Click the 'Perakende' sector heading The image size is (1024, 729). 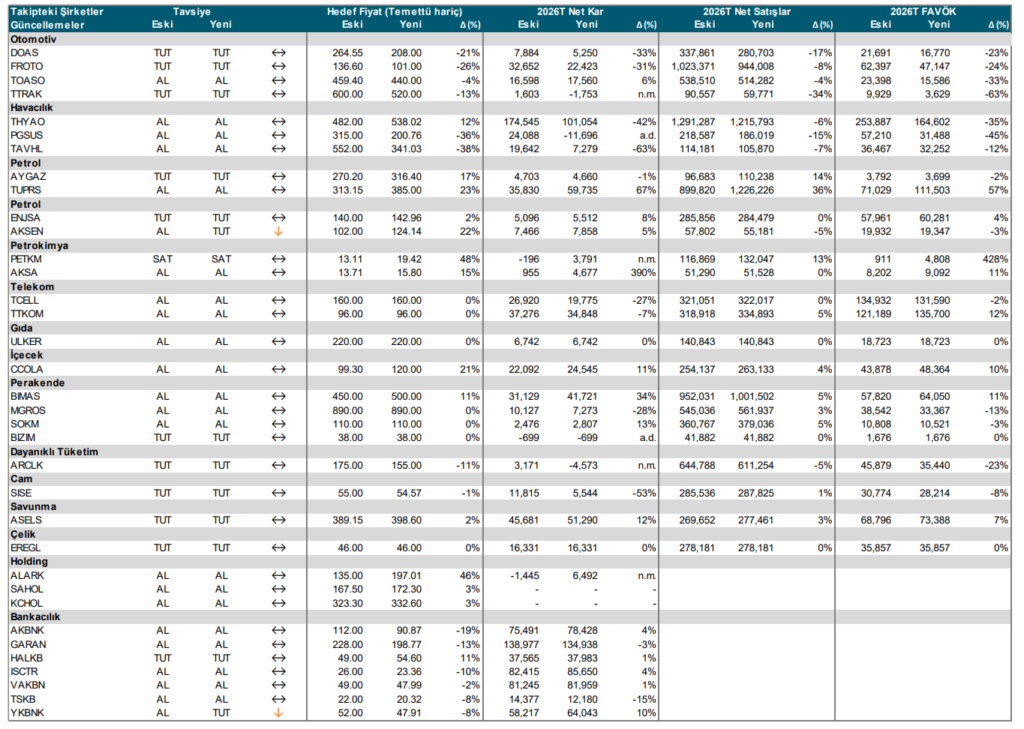tap(37, 383)
